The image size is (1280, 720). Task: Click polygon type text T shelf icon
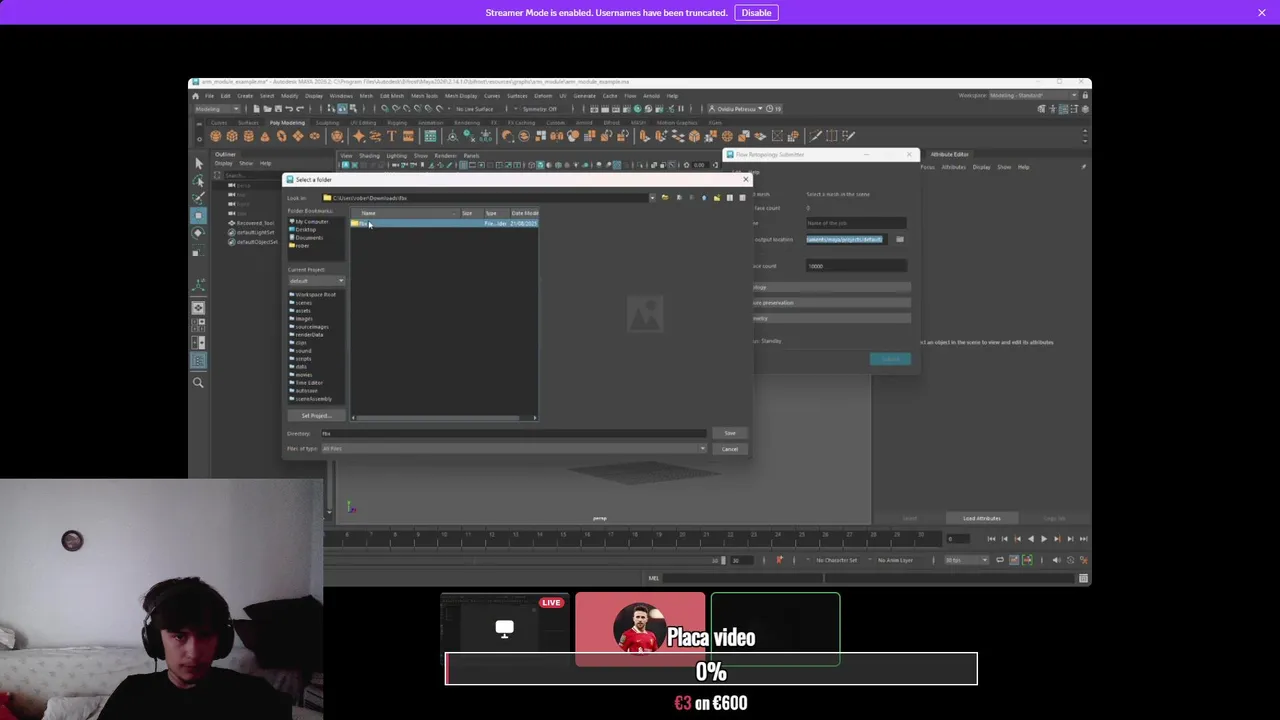tap(391, 136)
